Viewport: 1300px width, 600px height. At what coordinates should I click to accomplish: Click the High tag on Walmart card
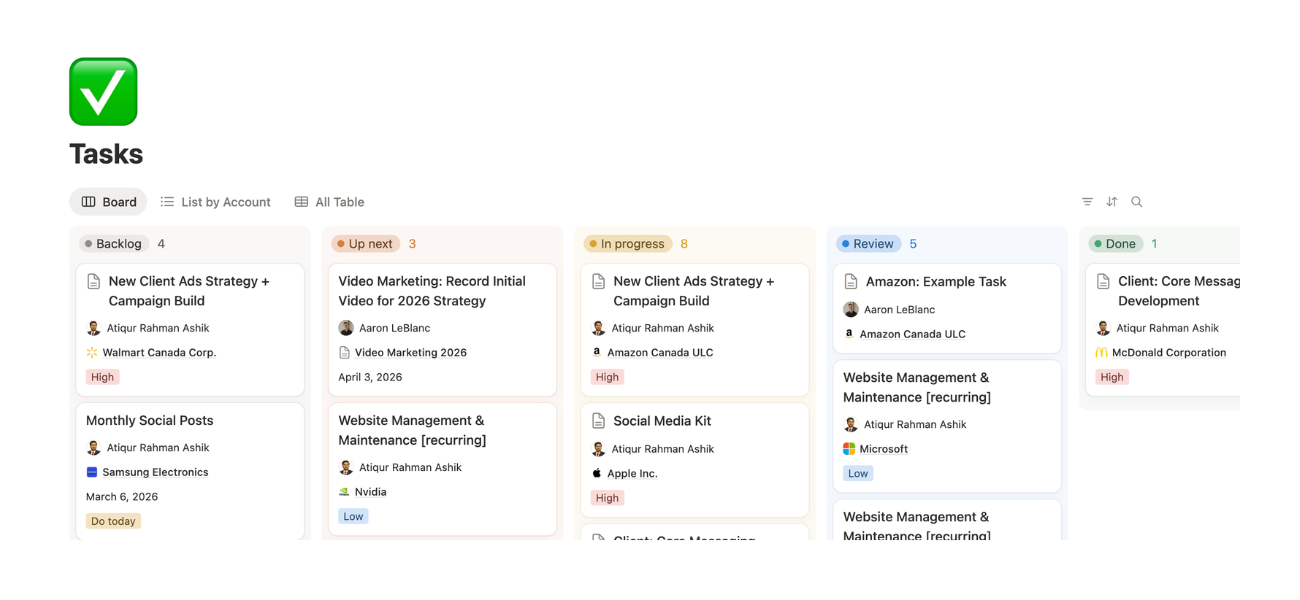pos(102,377)
